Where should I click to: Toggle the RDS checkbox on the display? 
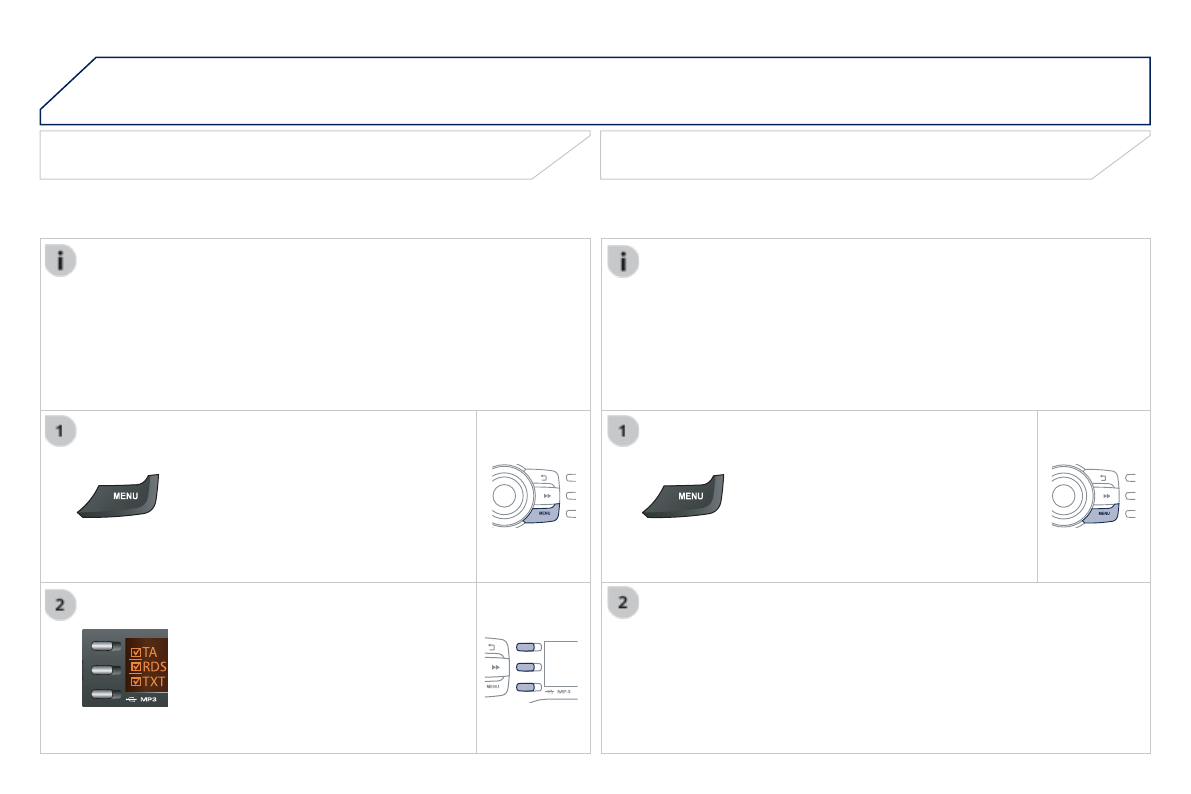tap(137, 667)
